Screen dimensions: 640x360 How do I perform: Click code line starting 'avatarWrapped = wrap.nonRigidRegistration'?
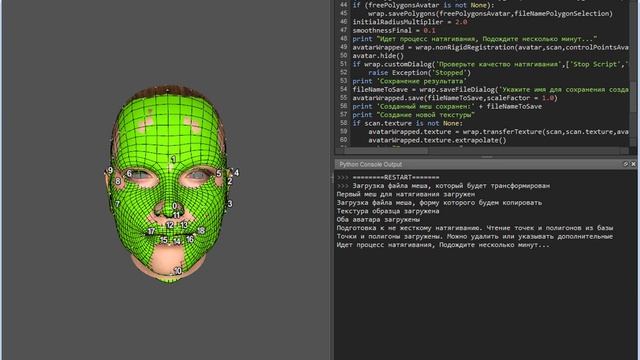tap(491, 47)
